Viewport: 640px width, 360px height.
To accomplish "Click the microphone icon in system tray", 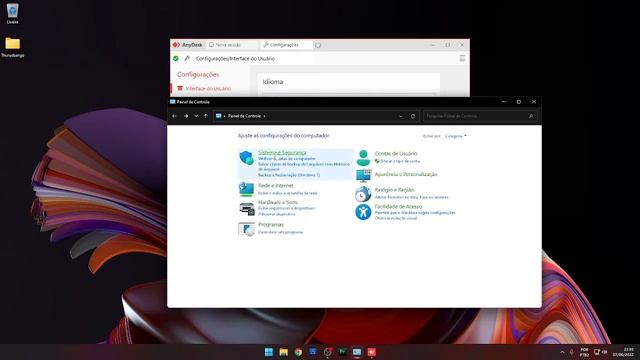I will 572,352.
